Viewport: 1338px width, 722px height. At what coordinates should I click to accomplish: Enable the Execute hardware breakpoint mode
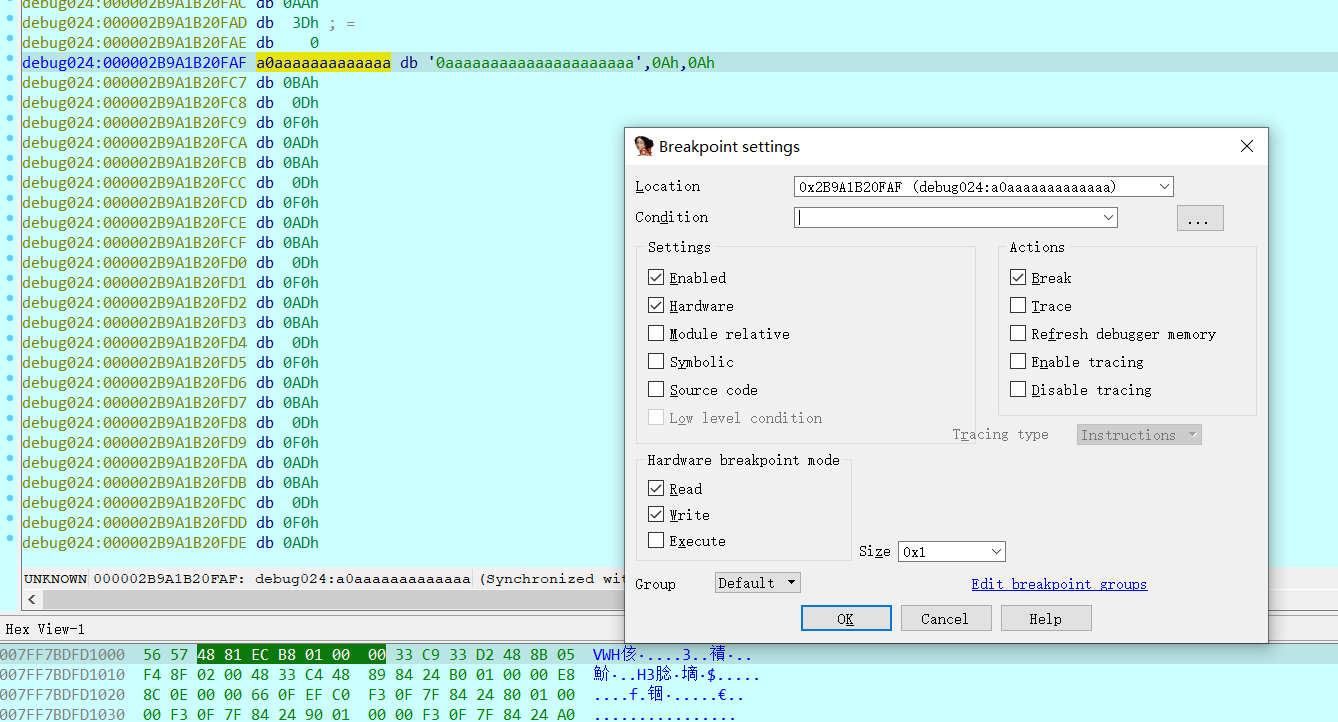(x=656, y=541)
